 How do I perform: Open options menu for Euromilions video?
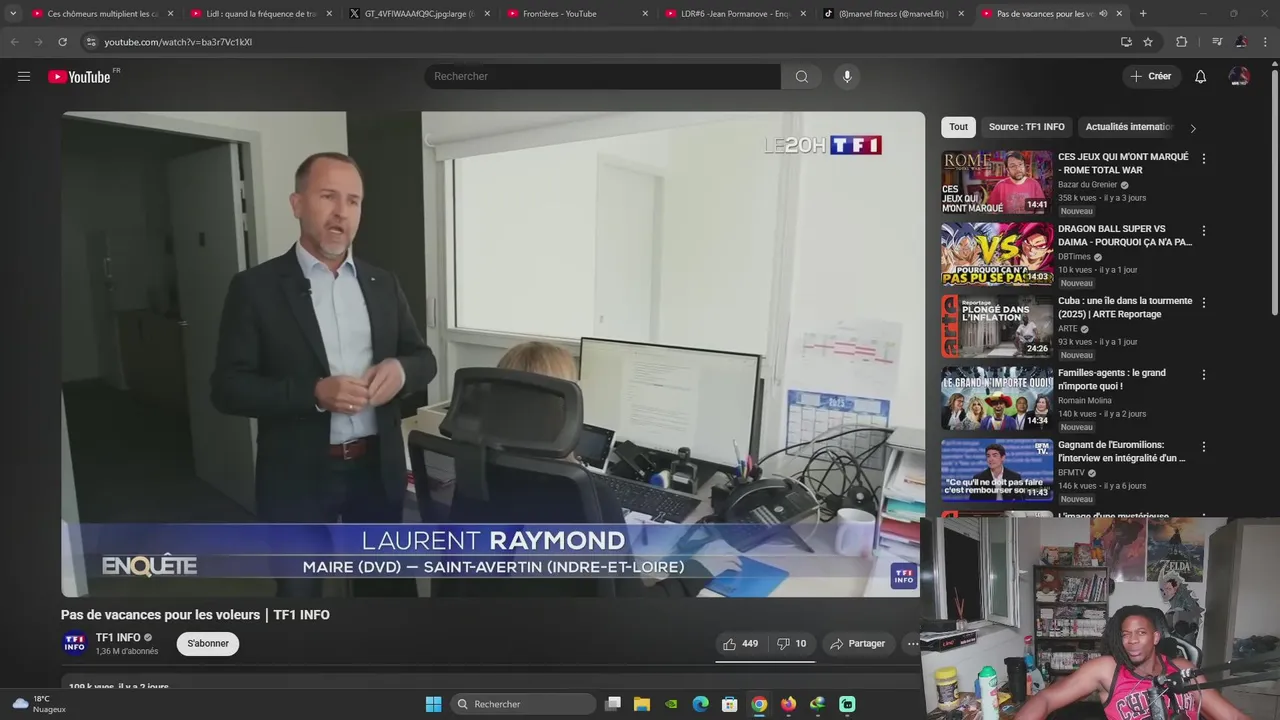(x=1204, y=447)
